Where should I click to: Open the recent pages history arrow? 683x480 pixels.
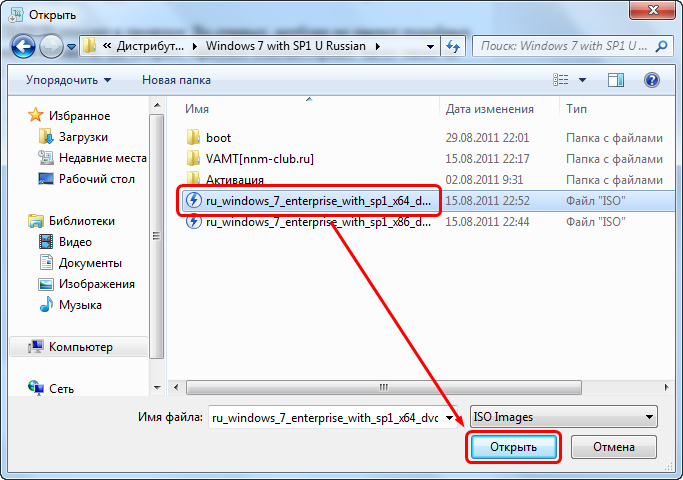pyautogui.click(x=72, y=46)
